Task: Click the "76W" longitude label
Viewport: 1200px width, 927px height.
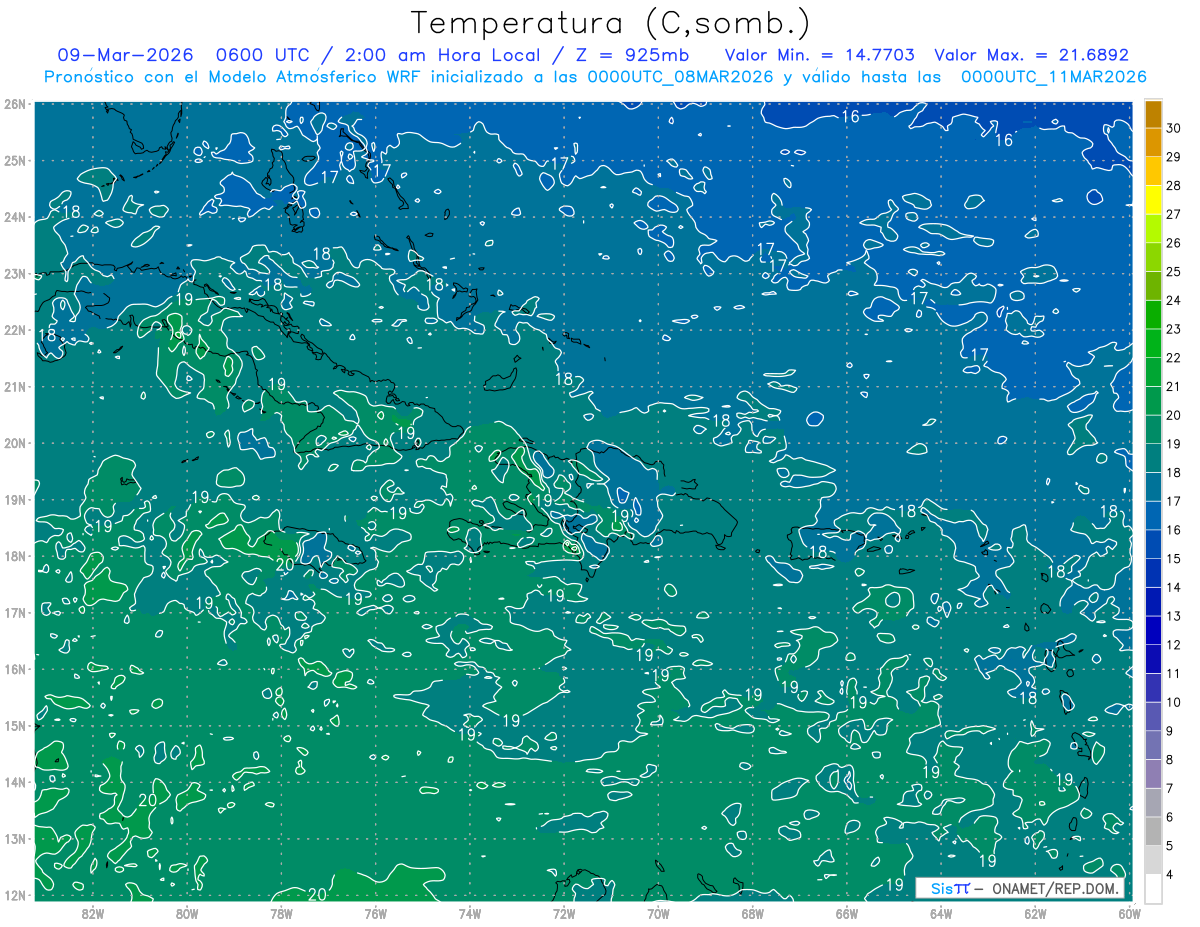Action: [x=375, y=912]
